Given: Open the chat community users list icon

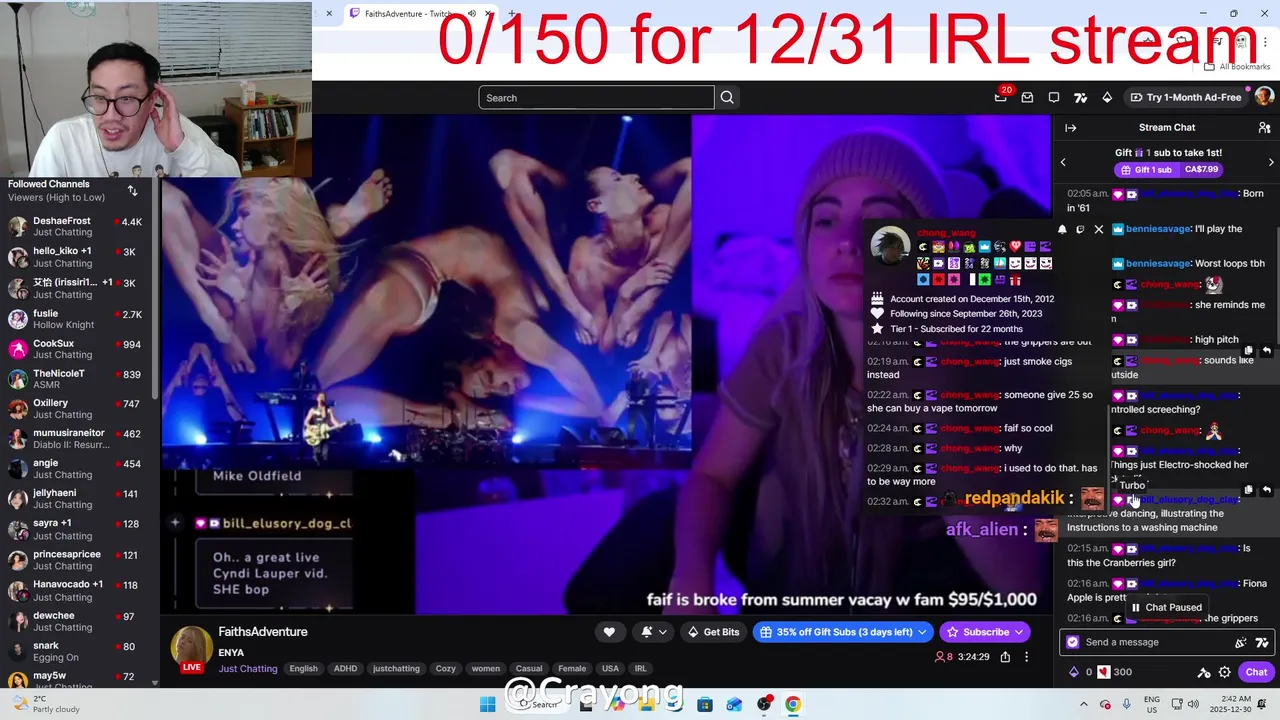Looking at the screenshot, I should (x=1264, y=127).
